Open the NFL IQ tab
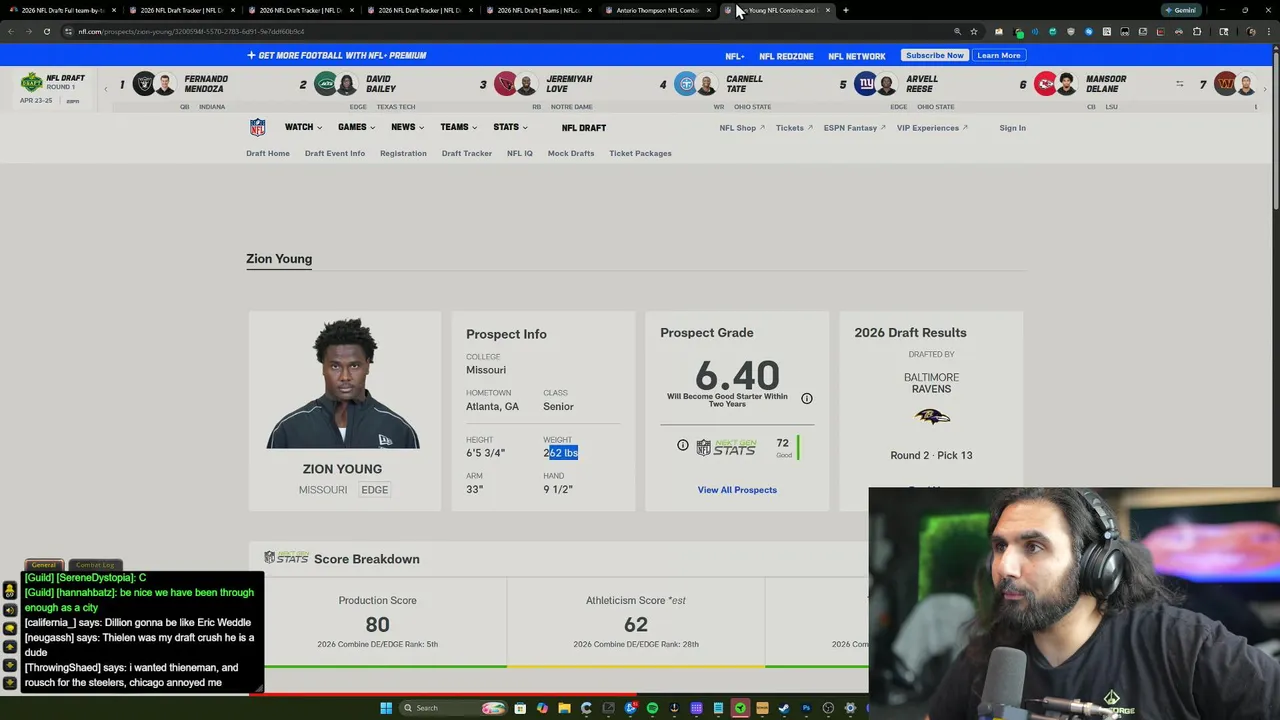Screen dimensions: 1280x720 [x=520, y=153]
